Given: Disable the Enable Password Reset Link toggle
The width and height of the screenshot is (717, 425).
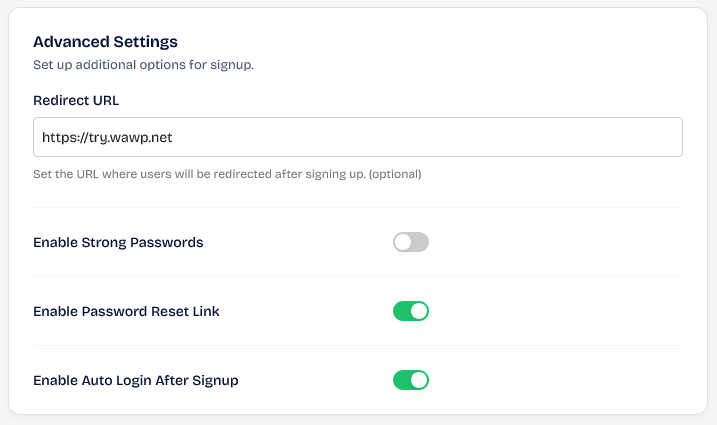Looking at the screenshot, I should [x=410, y=311].
